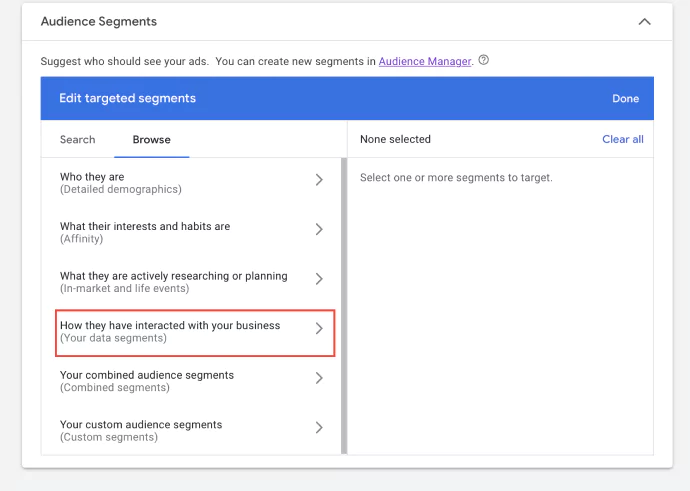Viewport: 690px width, 491px height.
Task: Expand chevron for Custom segments row
Action: 319,427
